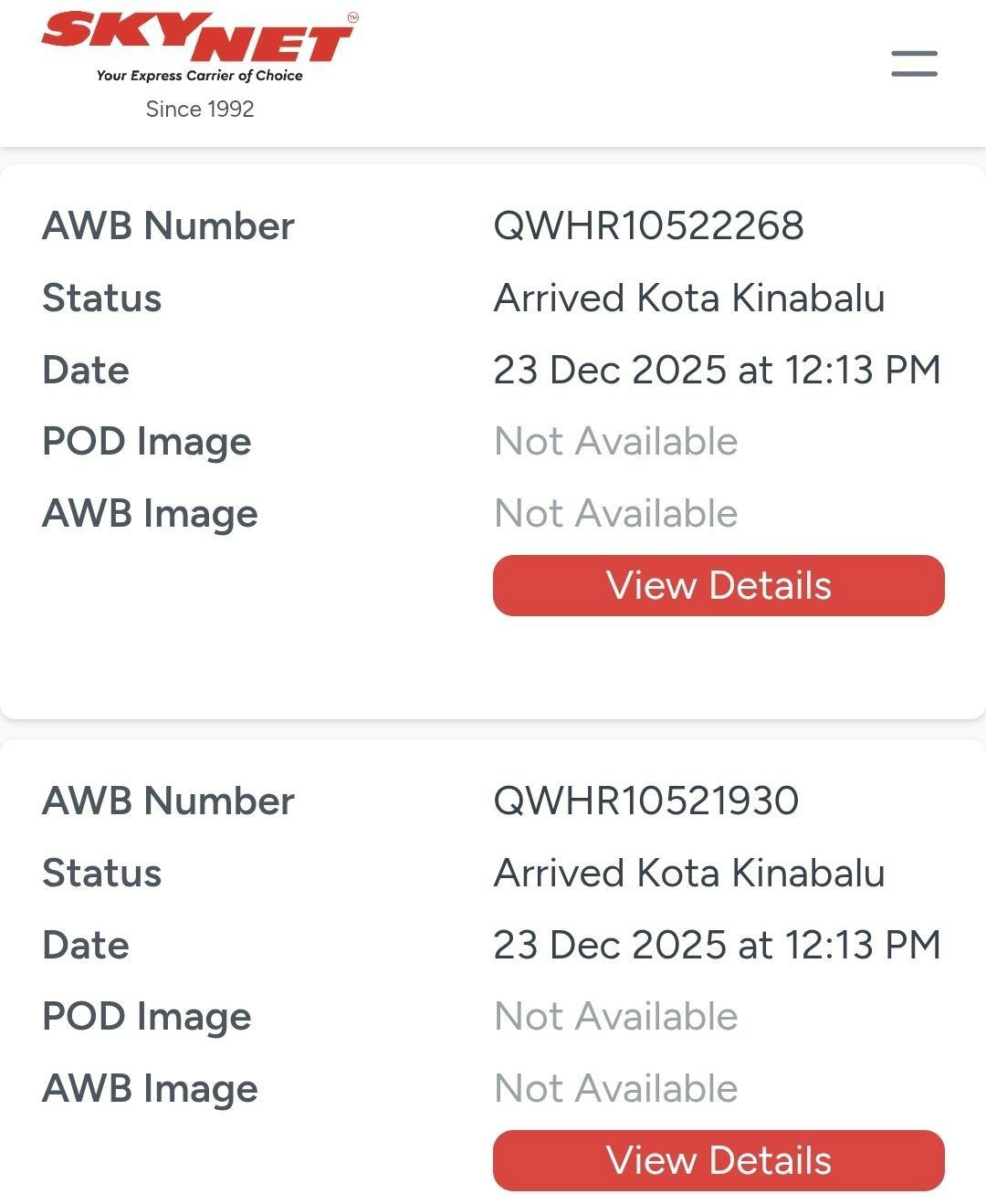Screen dimensions: 986x1204
Task: Click AWB Image "Not Available" for QWHR10522268
Action: [x=615, y=514]
